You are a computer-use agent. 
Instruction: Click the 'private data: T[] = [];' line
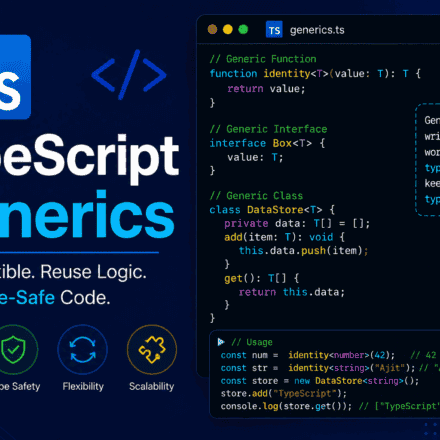[x=297, y=223]
